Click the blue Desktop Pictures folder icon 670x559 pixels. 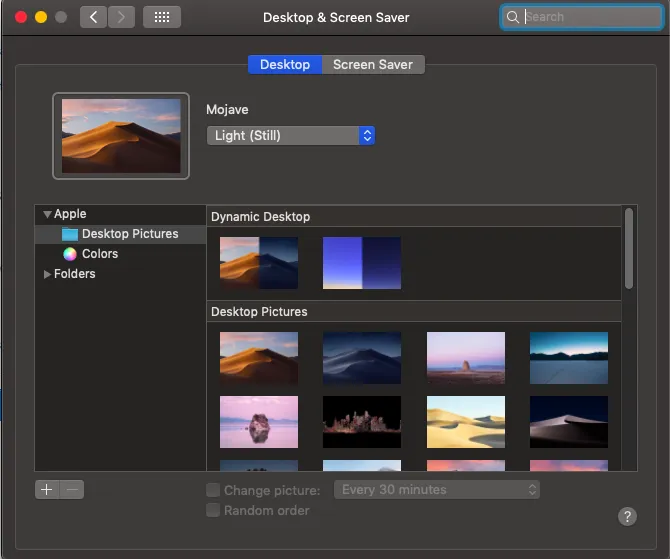click(x=70, y=234)
